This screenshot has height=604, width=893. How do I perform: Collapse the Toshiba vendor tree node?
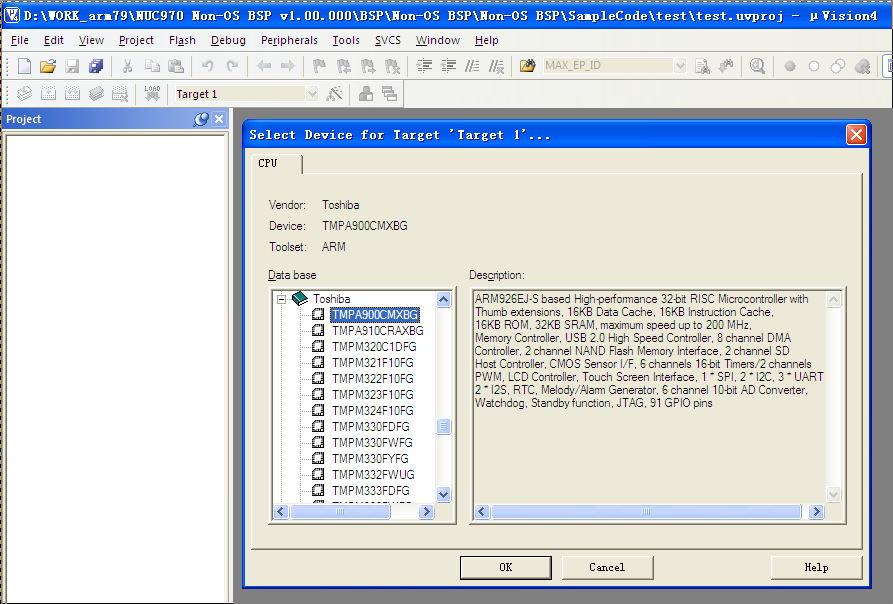[x=283, y=299]
